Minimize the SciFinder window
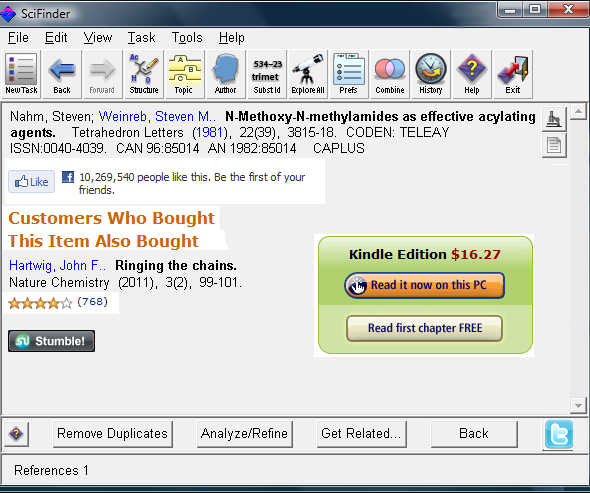 pyautogui.click(x=510, y=9)
